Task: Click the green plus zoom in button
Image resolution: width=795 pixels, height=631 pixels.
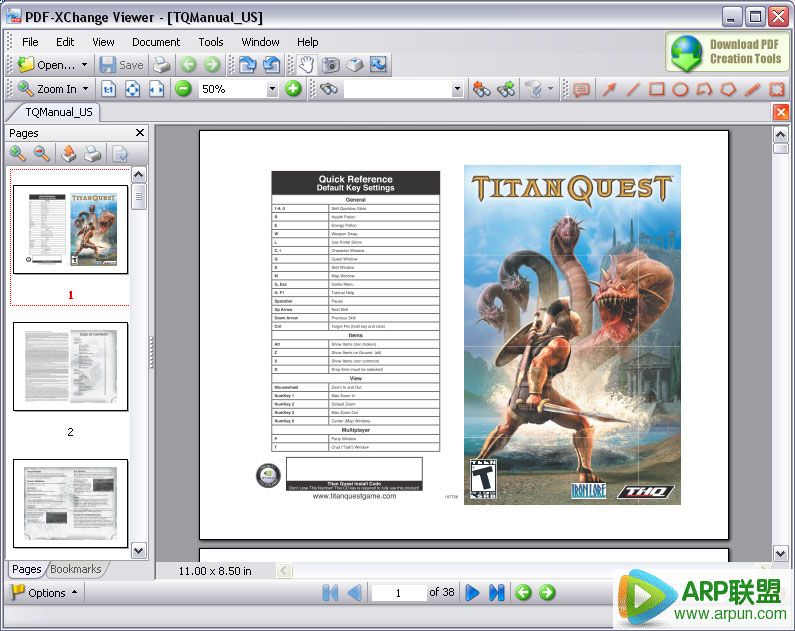Action: pyautogui.click(x=293, y=89)
